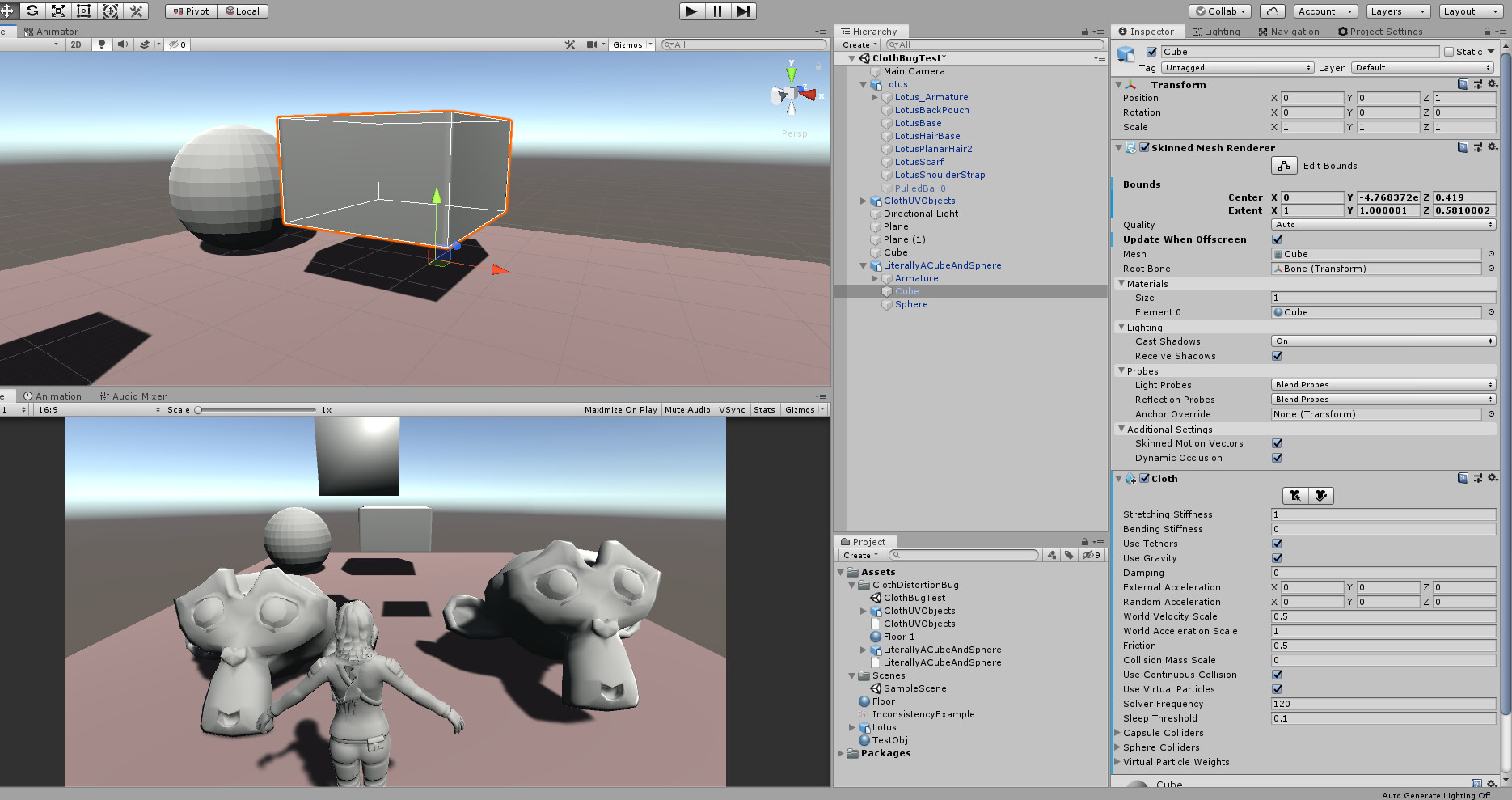1512x800 pixels.
Task: Switch to the Navigation tab
Action: 1289,32
